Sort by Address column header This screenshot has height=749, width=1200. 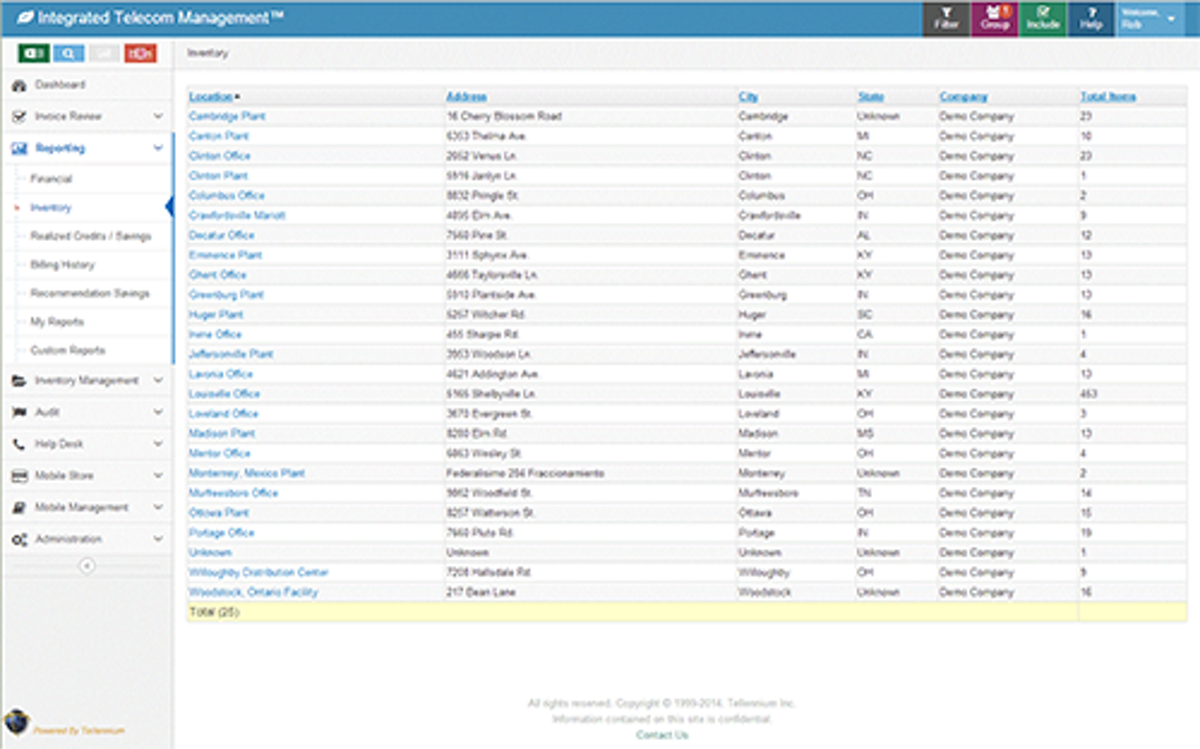click(x=467, y=97)
